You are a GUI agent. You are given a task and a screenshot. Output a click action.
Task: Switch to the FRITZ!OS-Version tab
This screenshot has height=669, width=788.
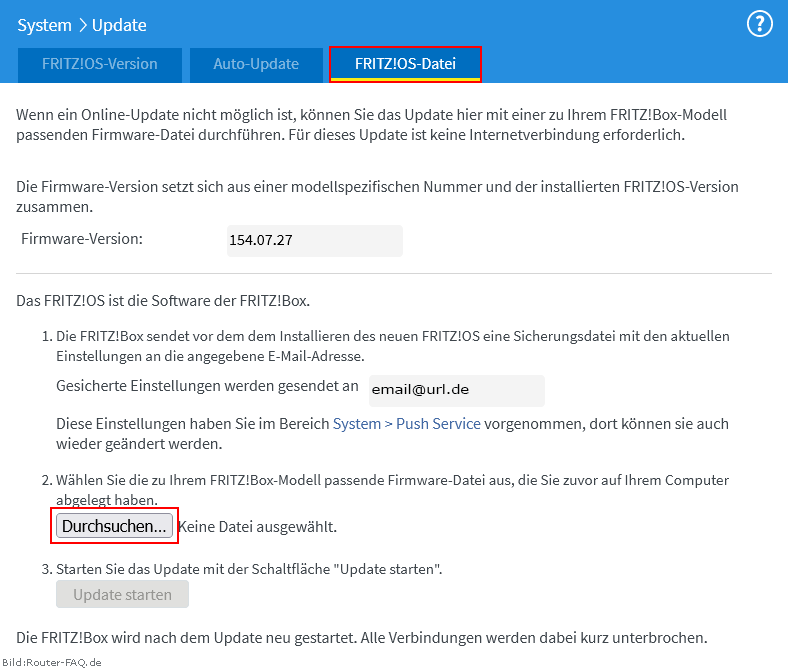100,64
